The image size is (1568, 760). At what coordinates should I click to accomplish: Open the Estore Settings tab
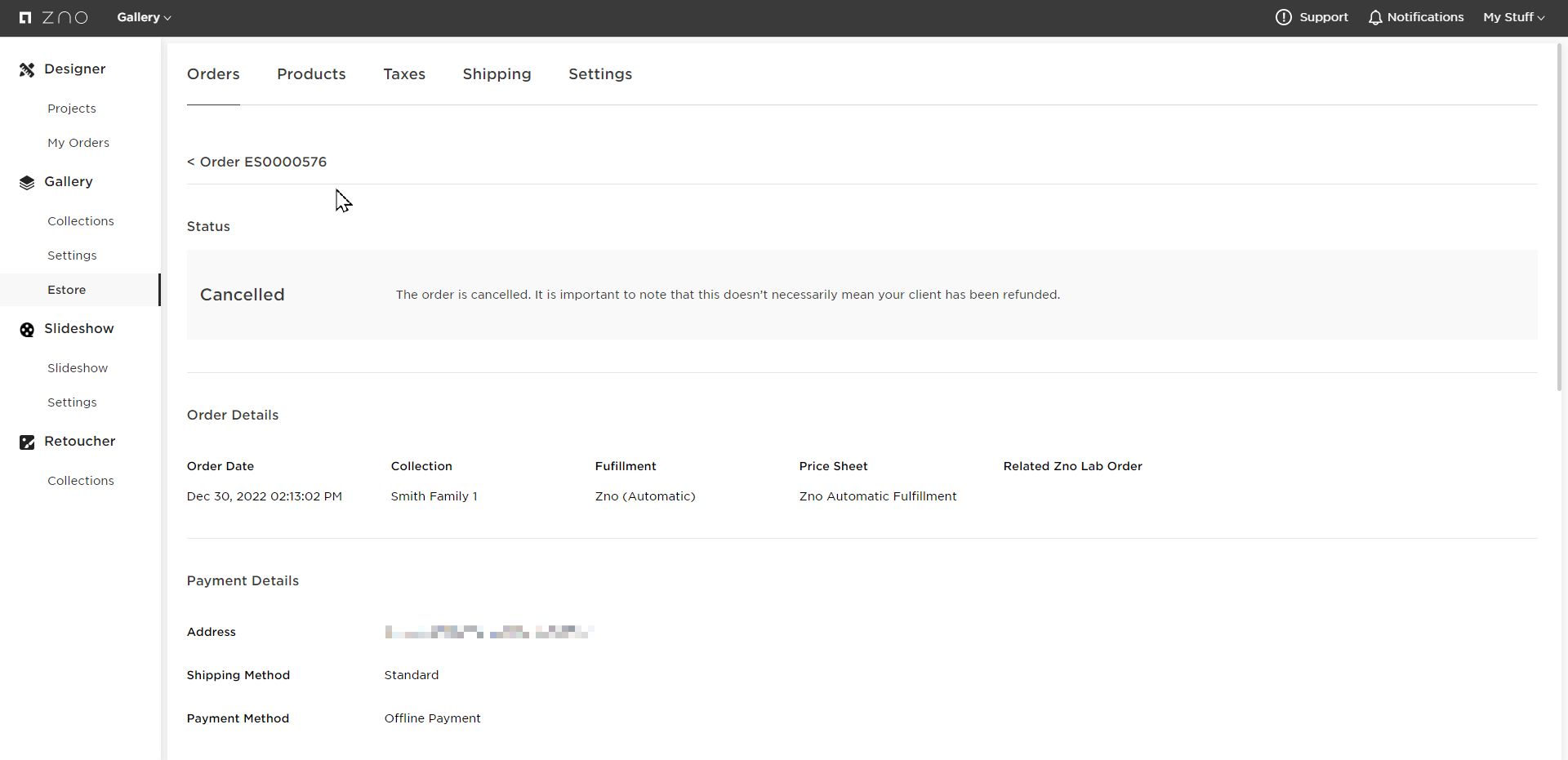point(600,74)
